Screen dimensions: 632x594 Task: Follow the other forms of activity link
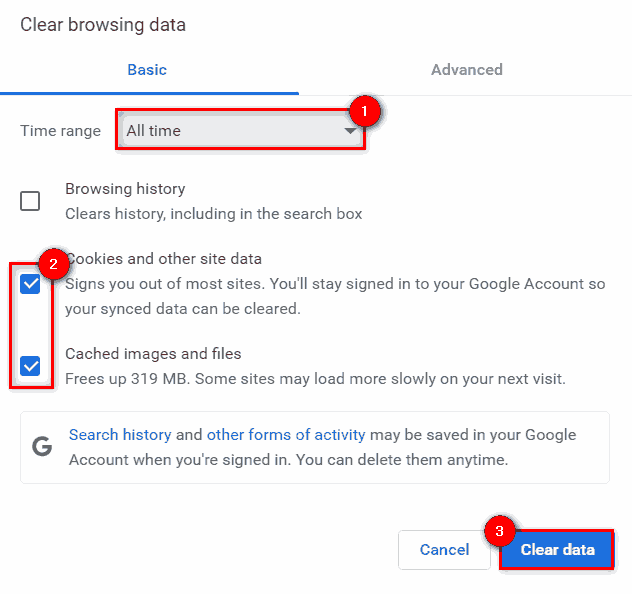point(285,435)
